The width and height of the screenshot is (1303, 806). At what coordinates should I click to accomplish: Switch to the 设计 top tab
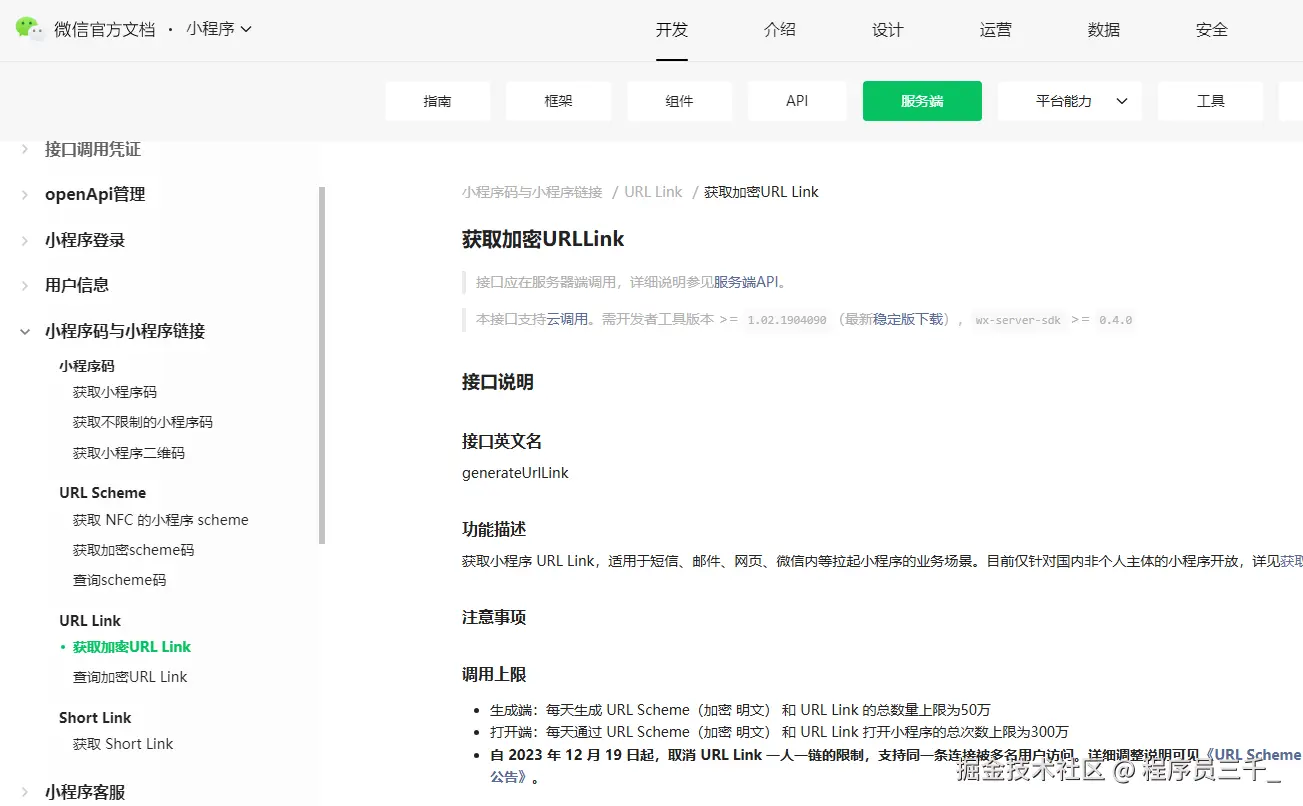(888, 30)
